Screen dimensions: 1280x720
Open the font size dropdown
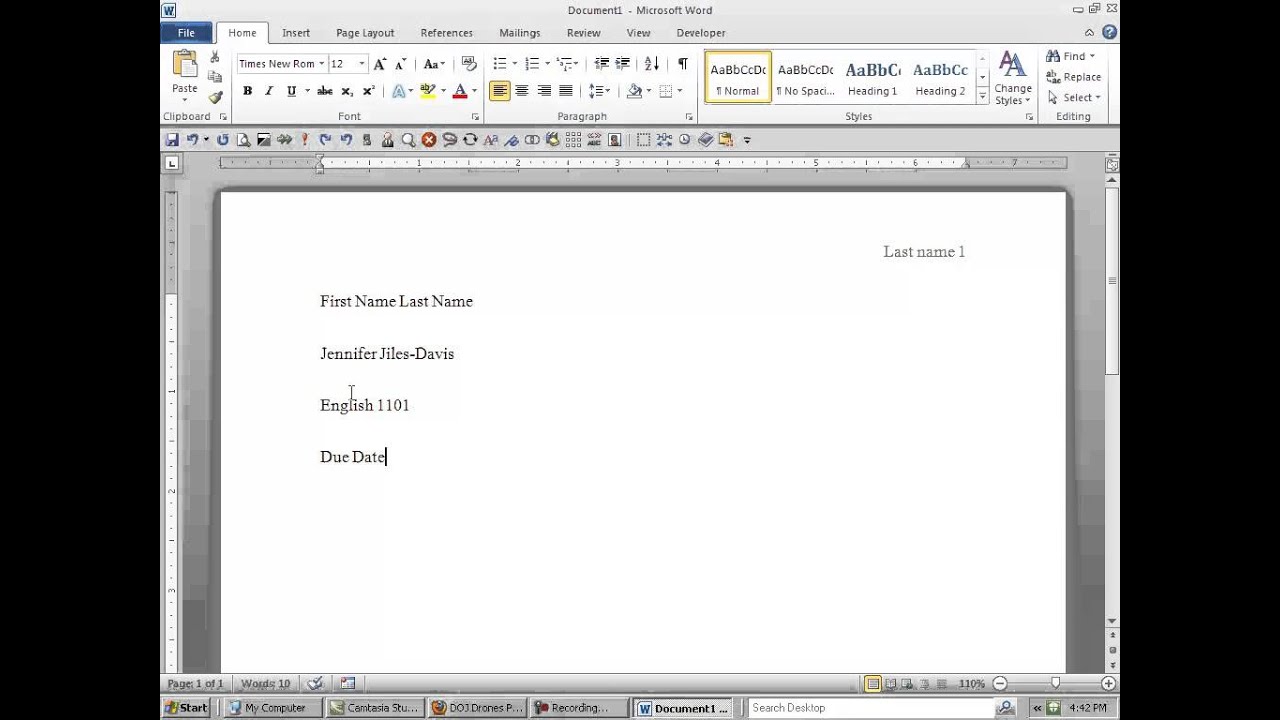(x=362, y=64)
